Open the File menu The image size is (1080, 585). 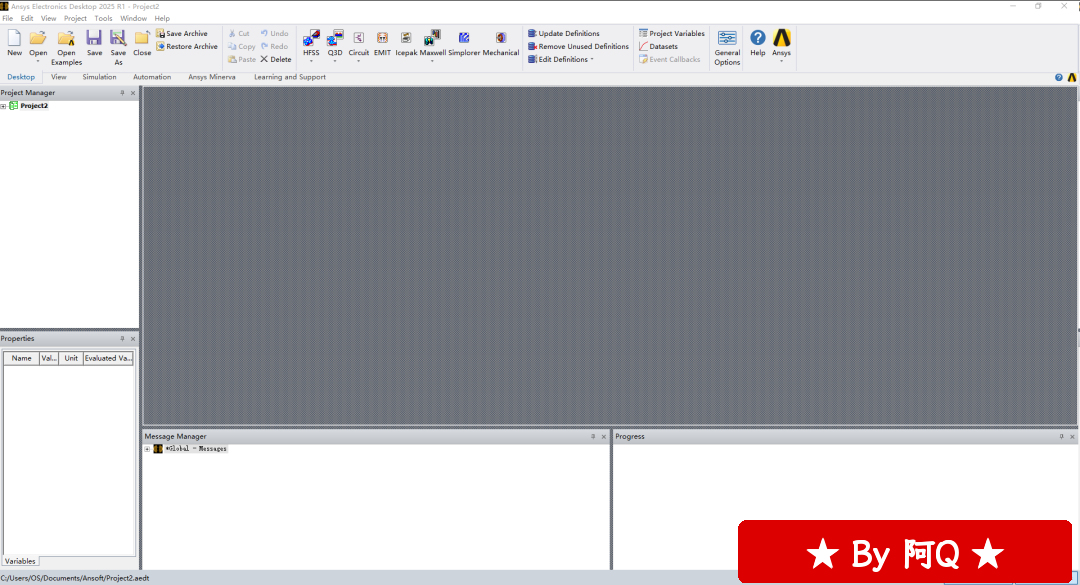(x=8, y=19)
